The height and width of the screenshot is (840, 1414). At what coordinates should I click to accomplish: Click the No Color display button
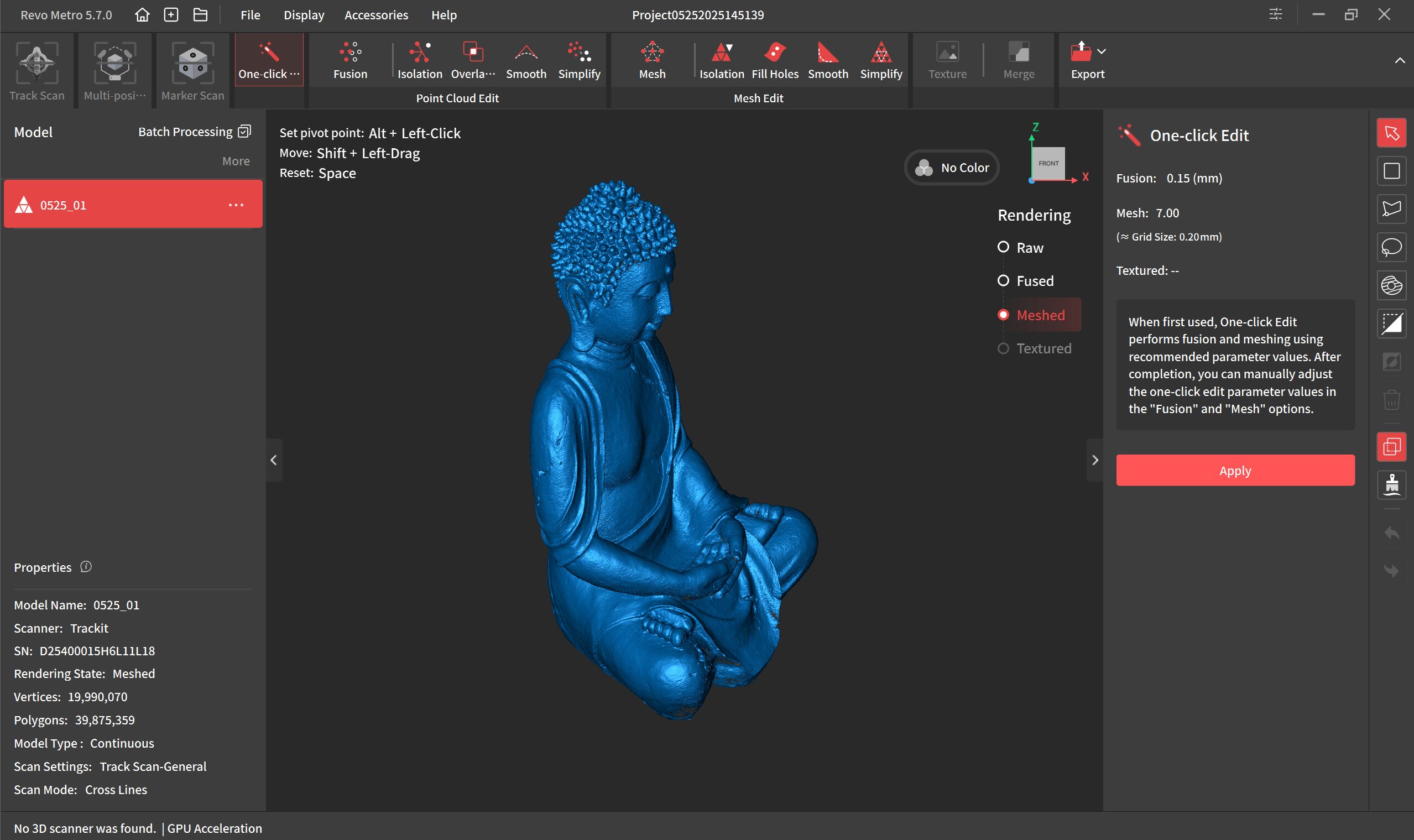tap(951, 168)
